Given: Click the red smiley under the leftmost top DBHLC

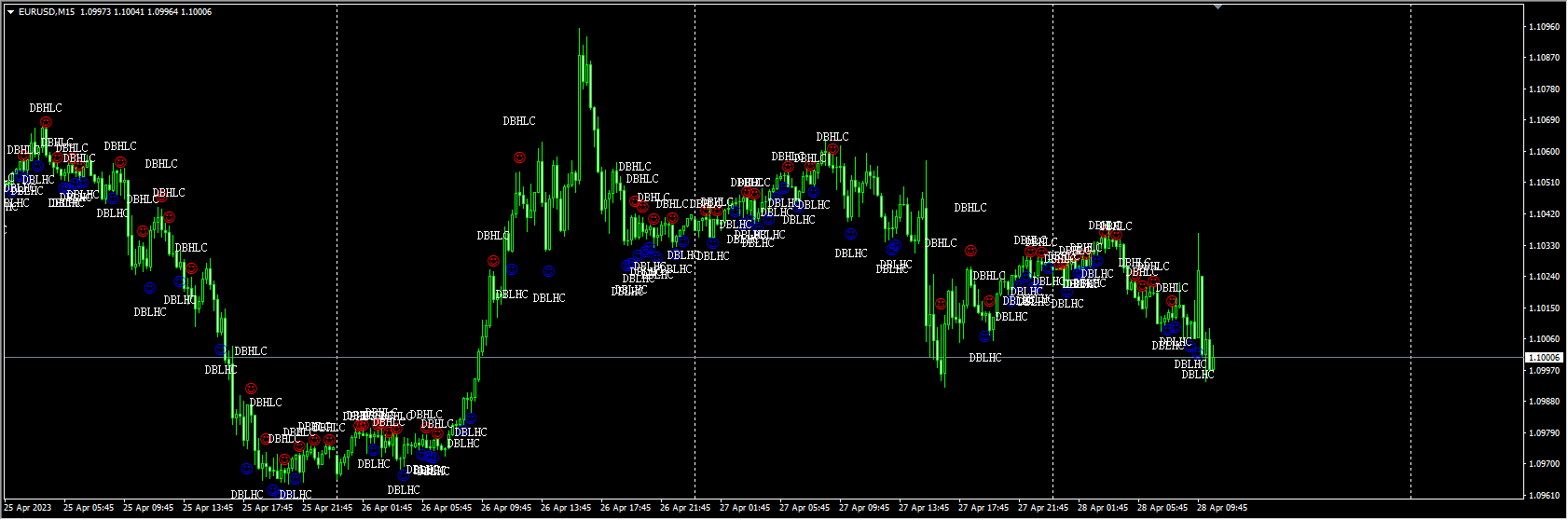Looking at the screenshot, I should [46, 123].
